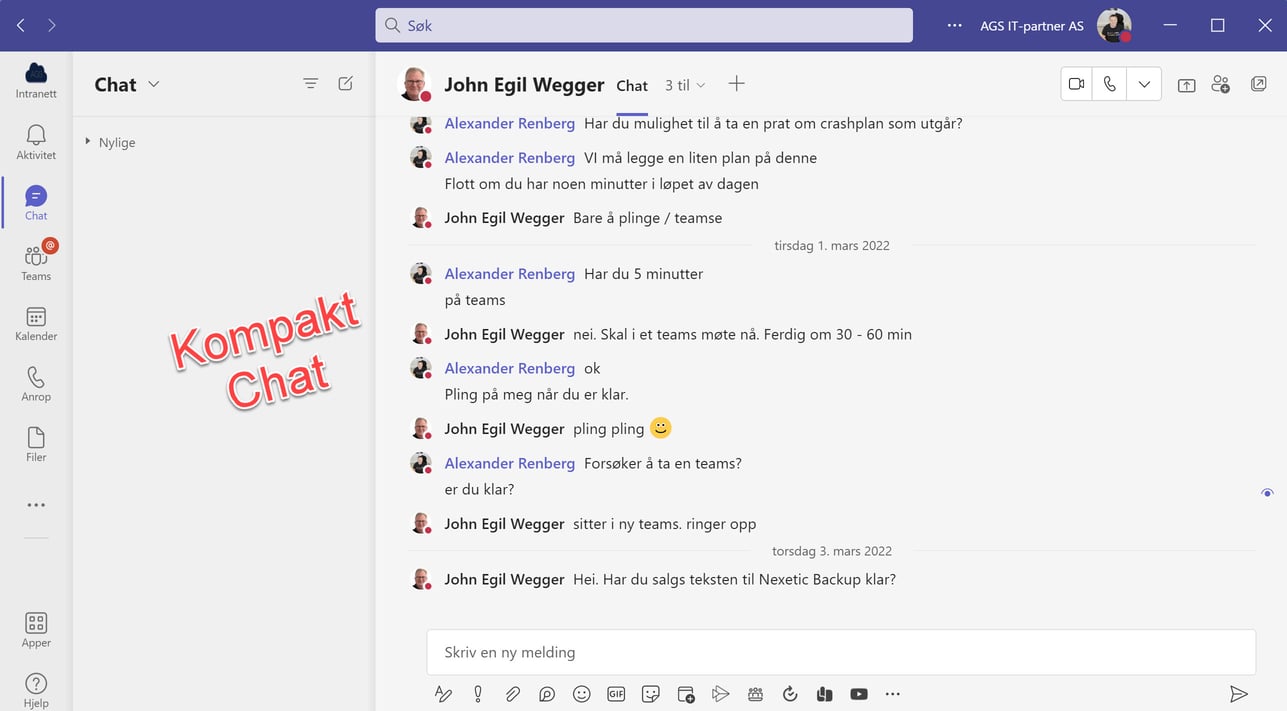This screenshot has height=711, width=1287.
Task: Open the sticker picker
Action: [651, 694]
